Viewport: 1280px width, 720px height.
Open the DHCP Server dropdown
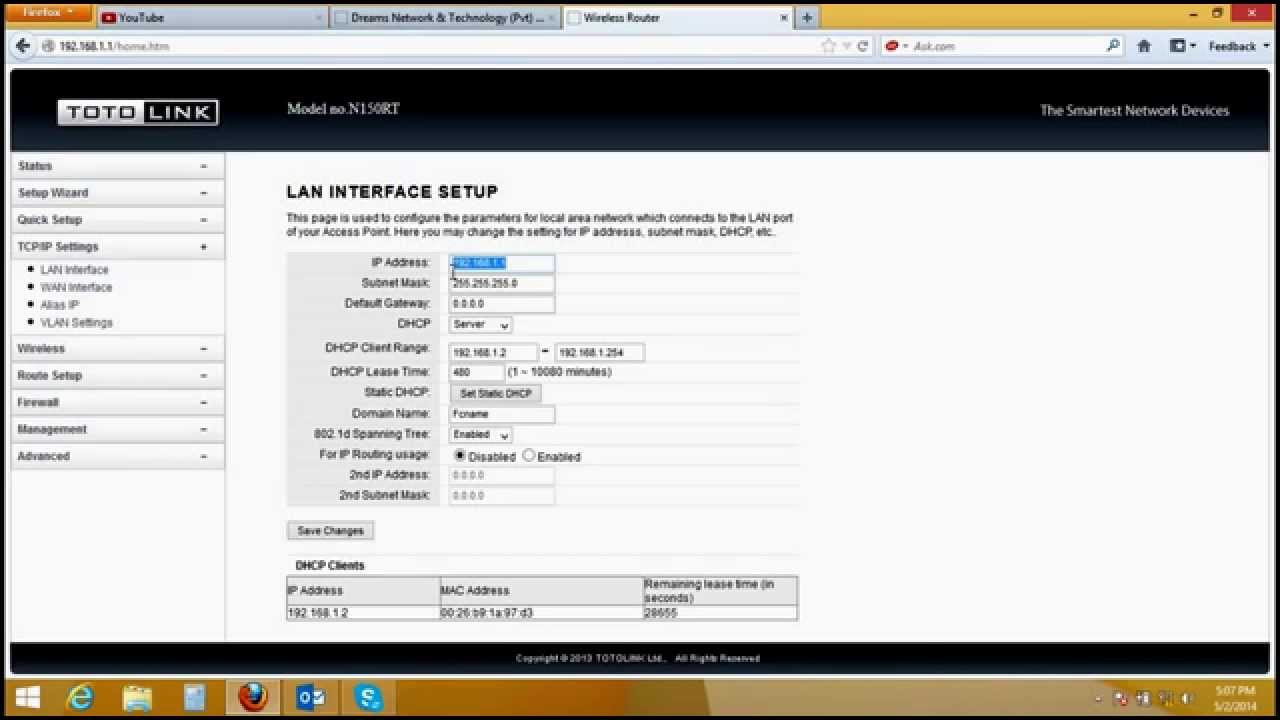[481, 325]
